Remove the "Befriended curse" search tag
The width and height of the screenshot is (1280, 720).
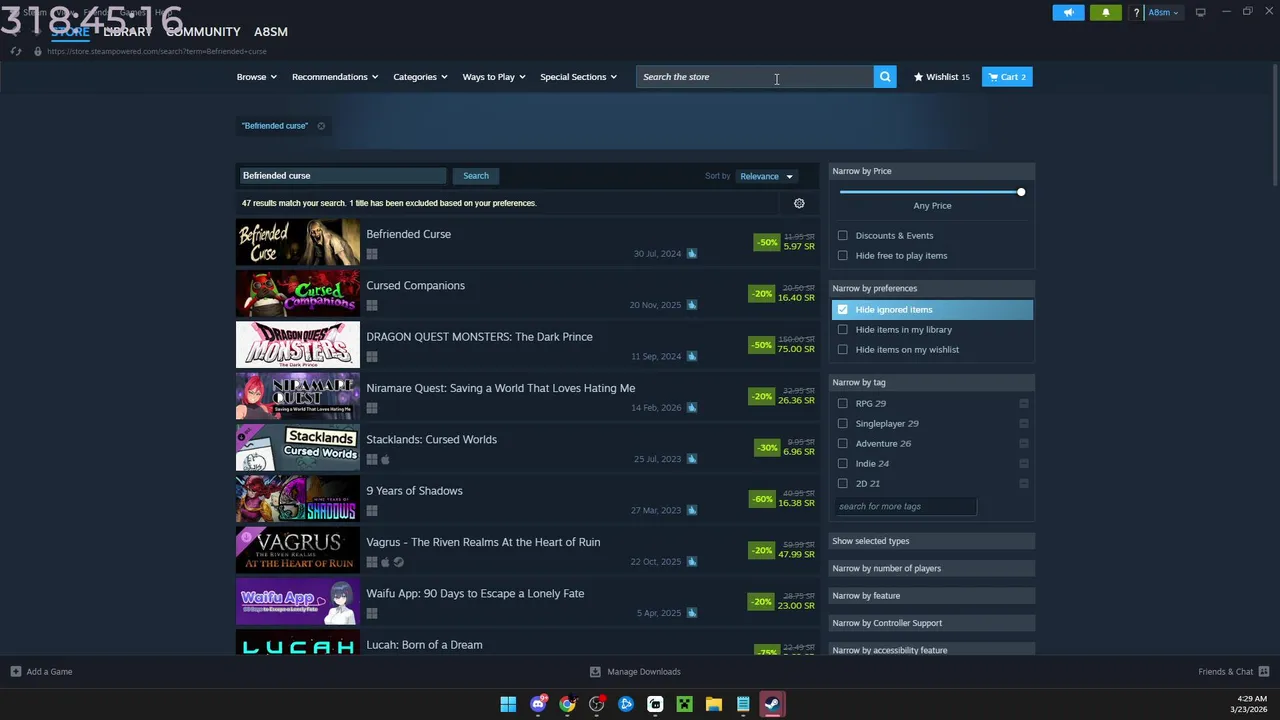tap(321, 126)
